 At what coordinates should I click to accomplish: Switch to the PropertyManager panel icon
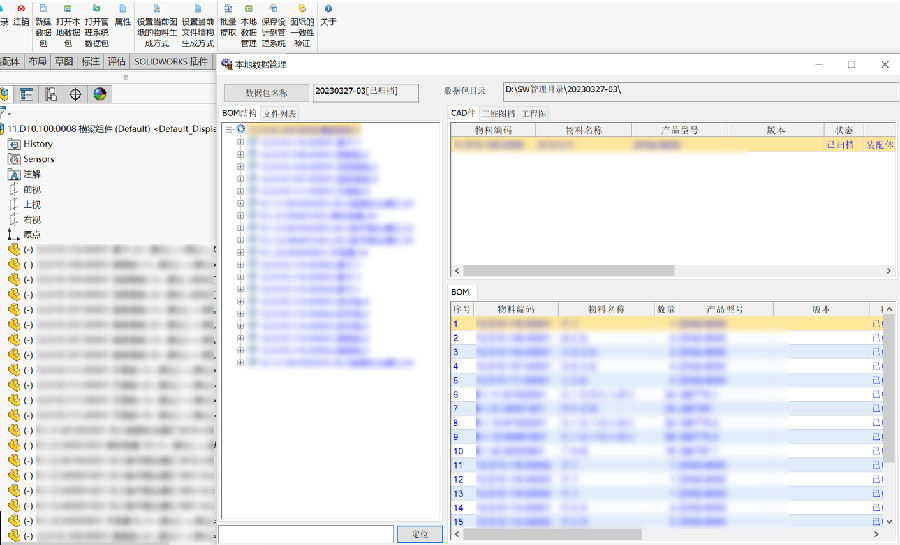pos(26,94)
